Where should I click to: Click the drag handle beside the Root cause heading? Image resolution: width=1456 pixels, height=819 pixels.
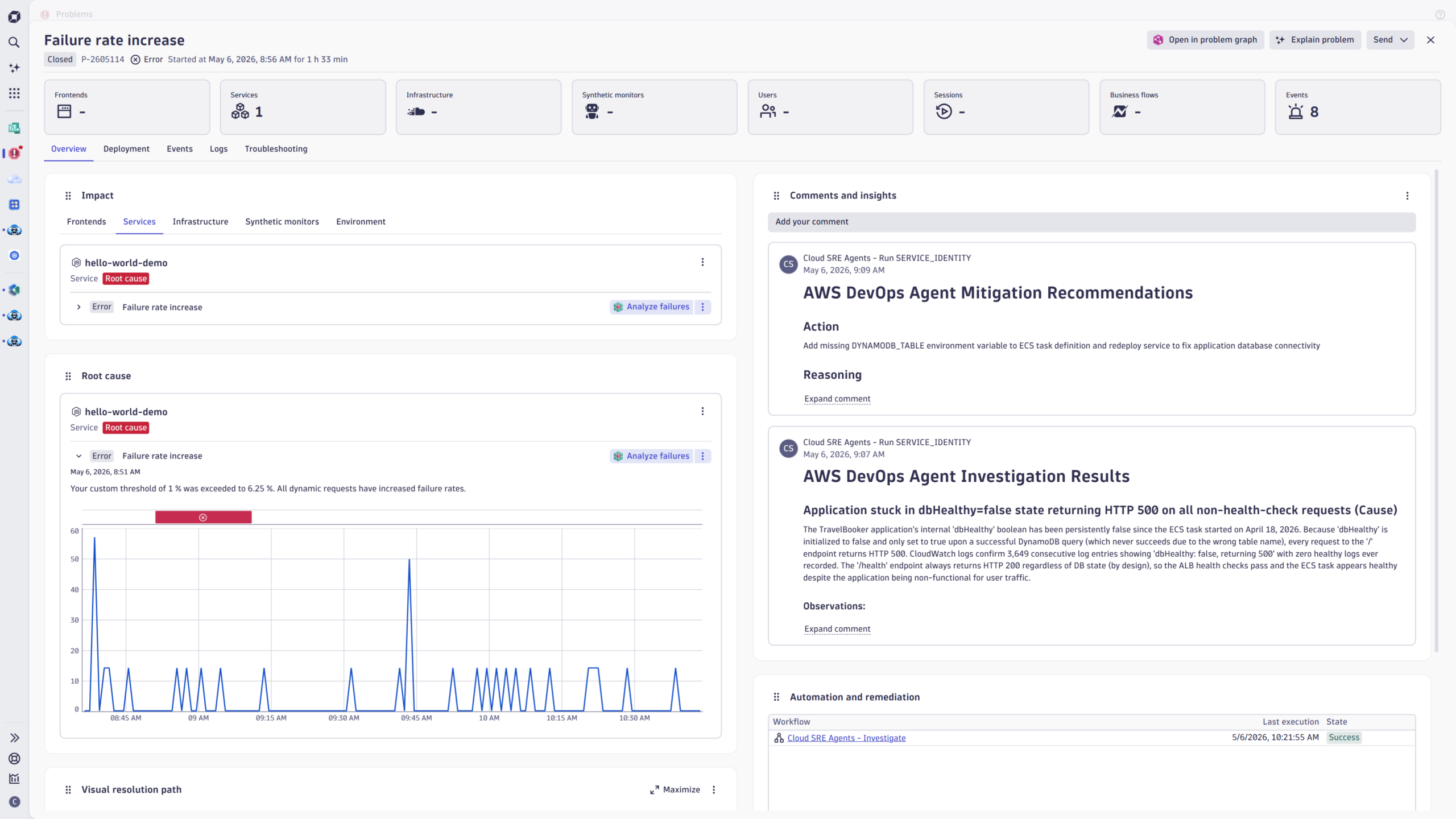pos(68,376)
